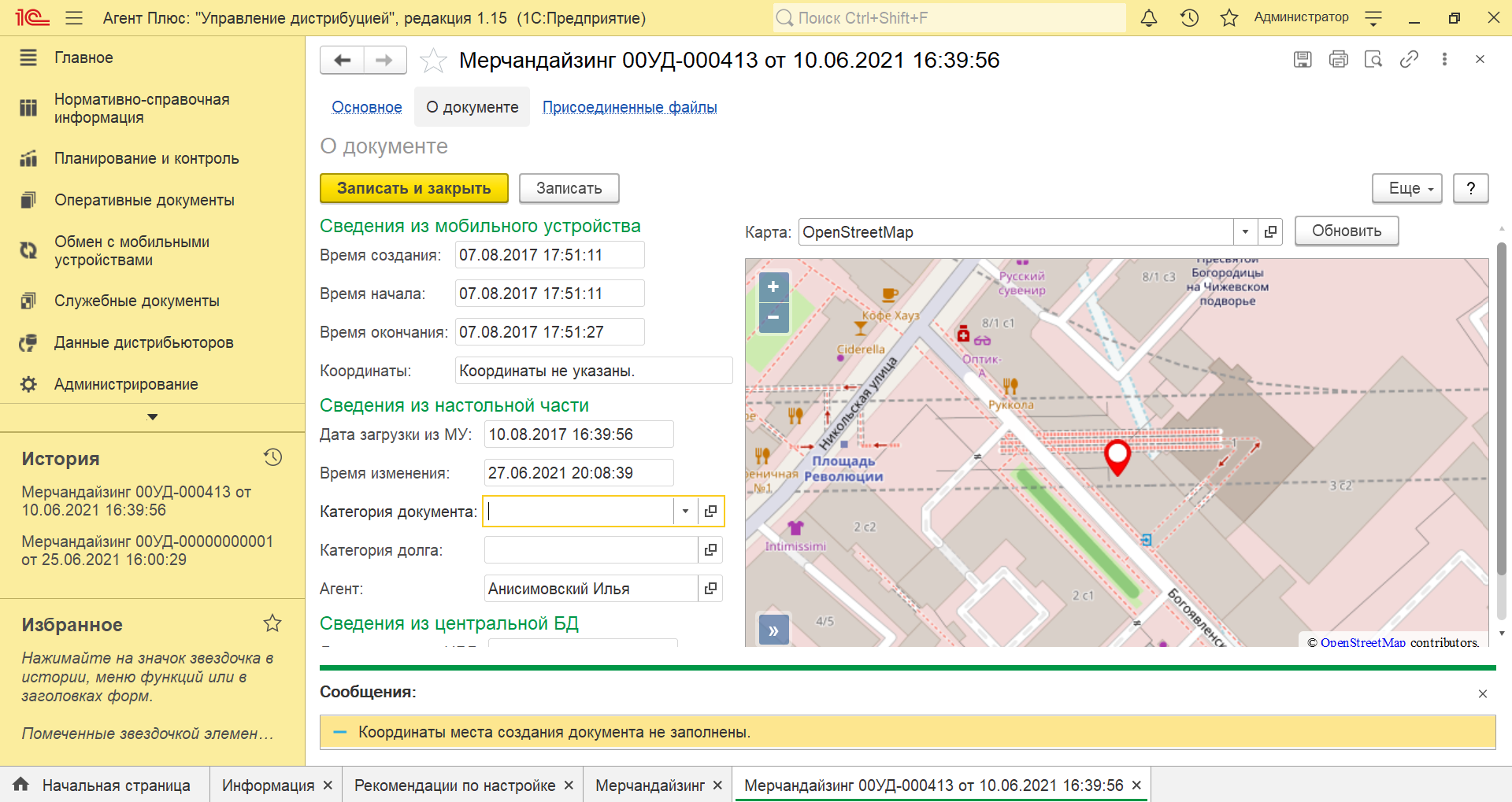Open notifications bell icon

pyautogui.click(x=1149, y=17)
